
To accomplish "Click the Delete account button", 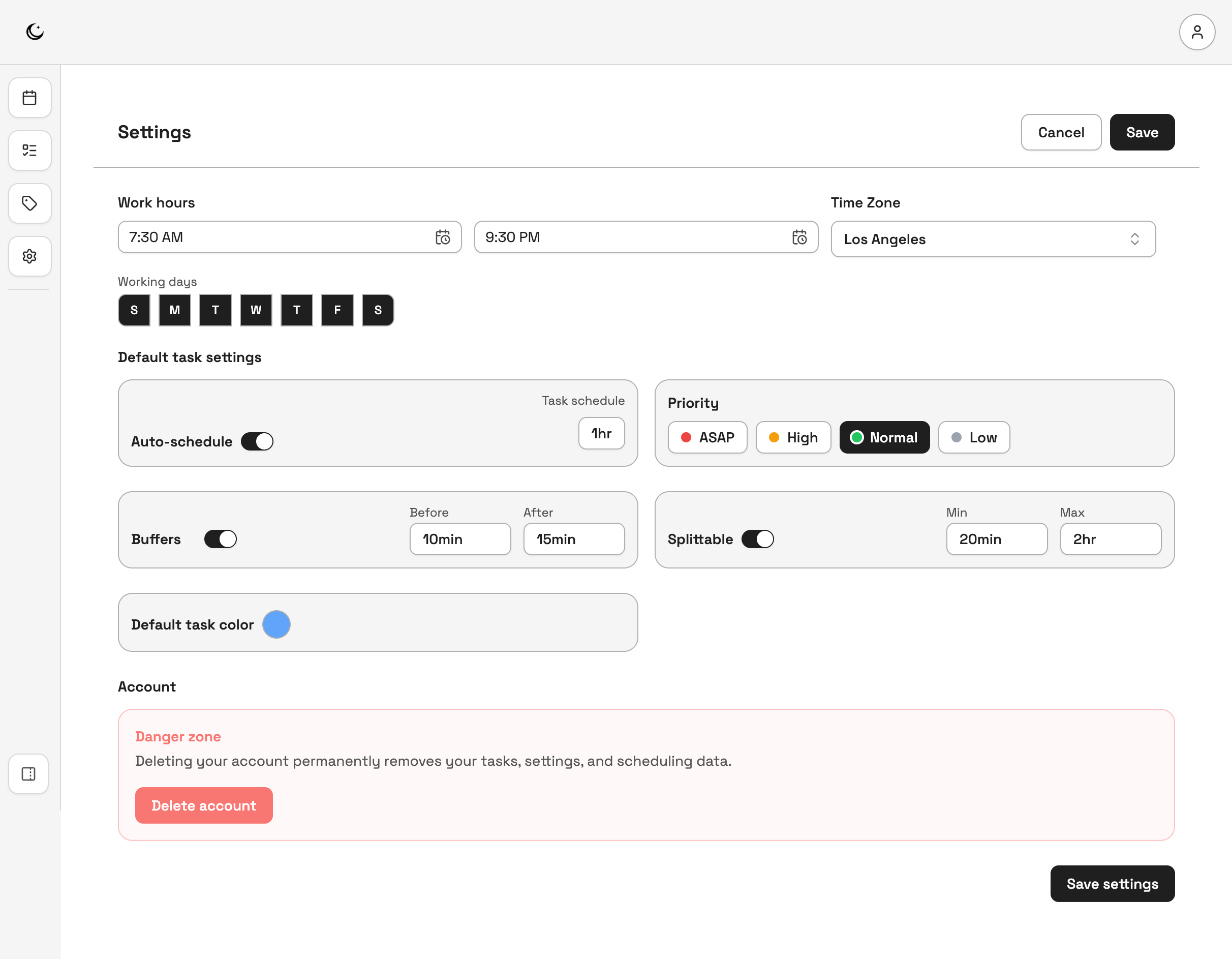I will click(204, 805).
